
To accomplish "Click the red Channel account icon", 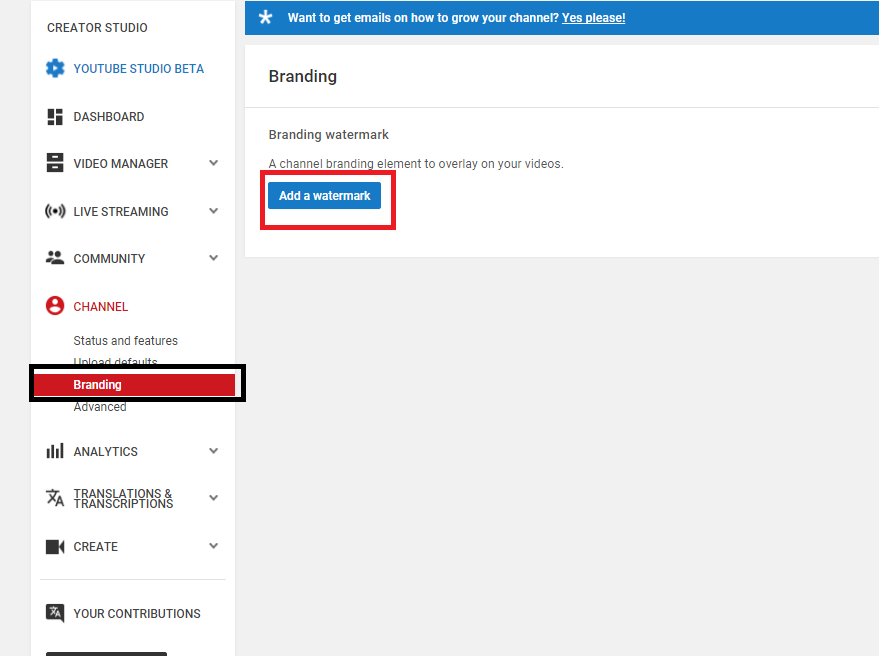I will coord(55,306).
